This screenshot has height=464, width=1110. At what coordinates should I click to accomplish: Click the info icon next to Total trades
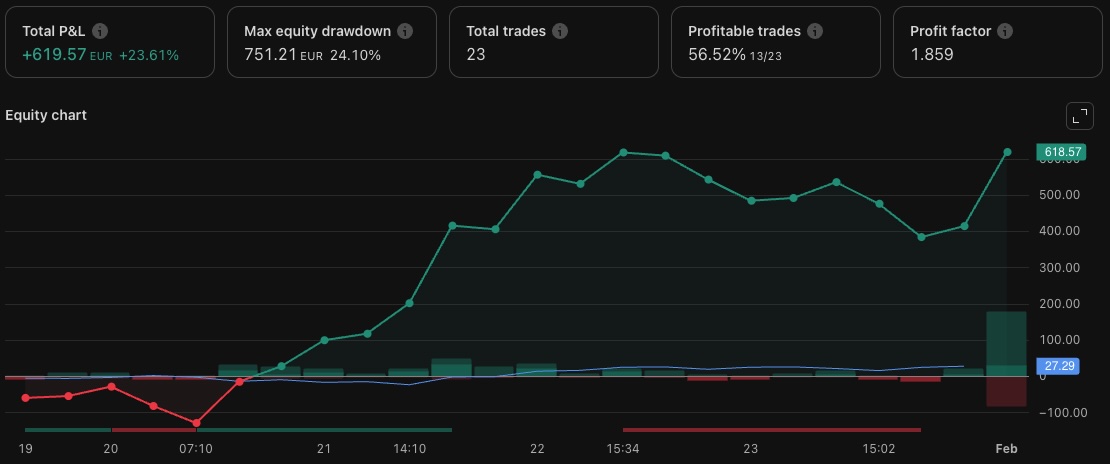(560, 31)
